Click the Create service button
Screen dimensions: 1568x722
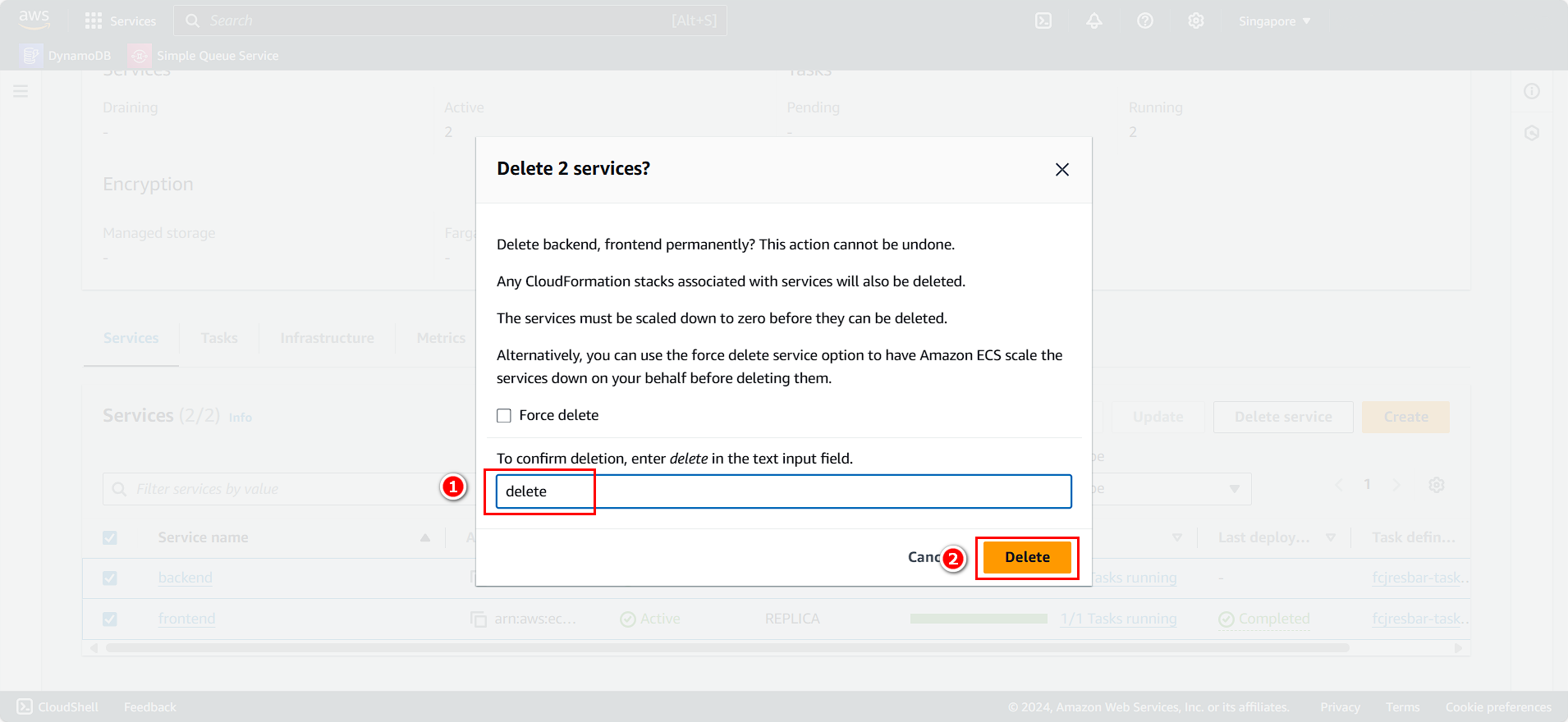tap(1405, 417)
